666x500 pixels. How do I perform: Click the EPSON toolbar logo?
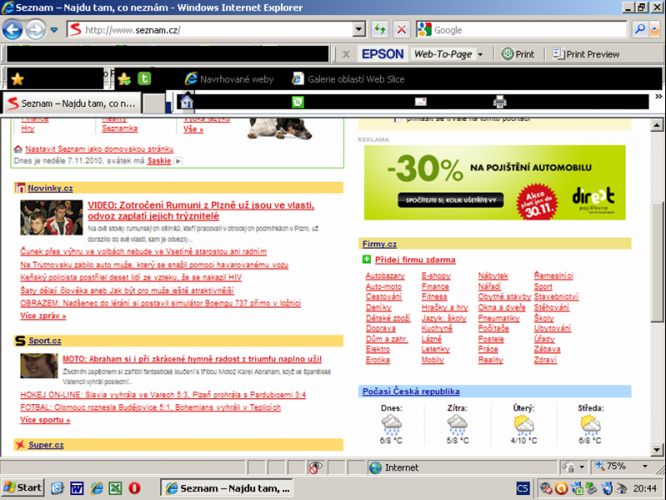382,54
